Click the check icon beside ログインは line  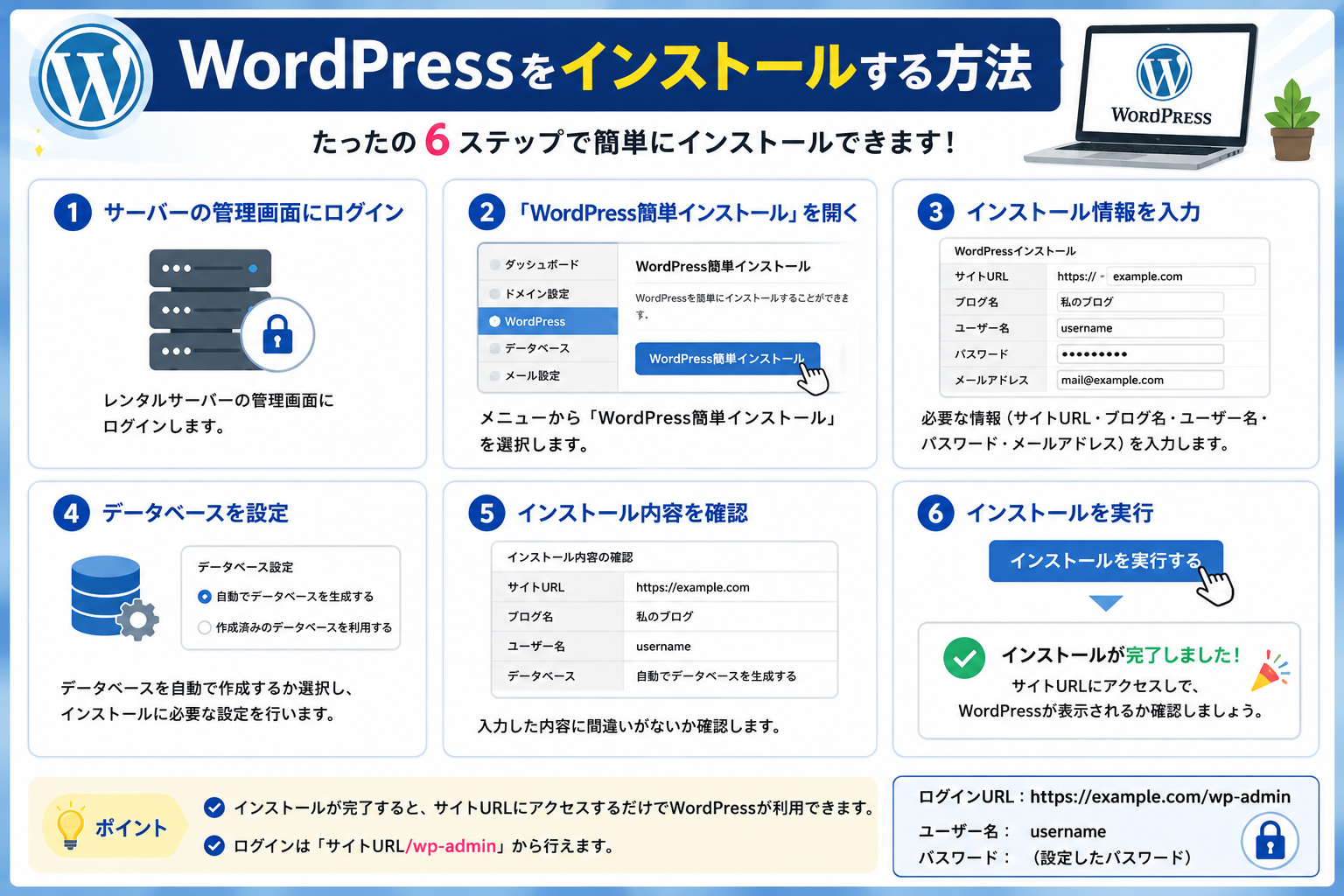point(214,846)
